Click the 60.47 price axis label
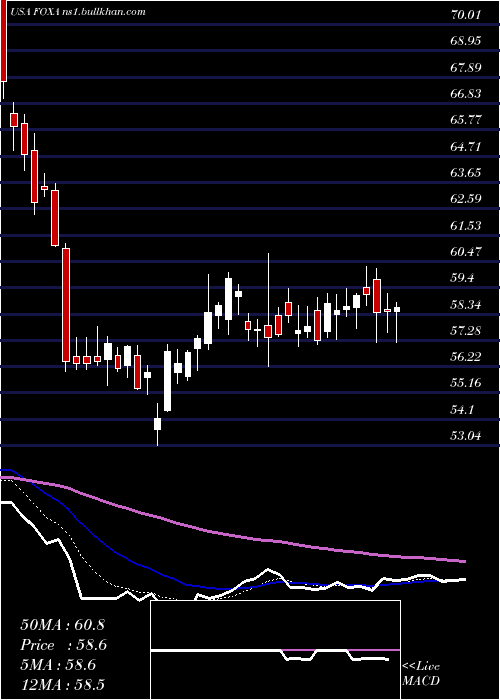 coord(466,252)
